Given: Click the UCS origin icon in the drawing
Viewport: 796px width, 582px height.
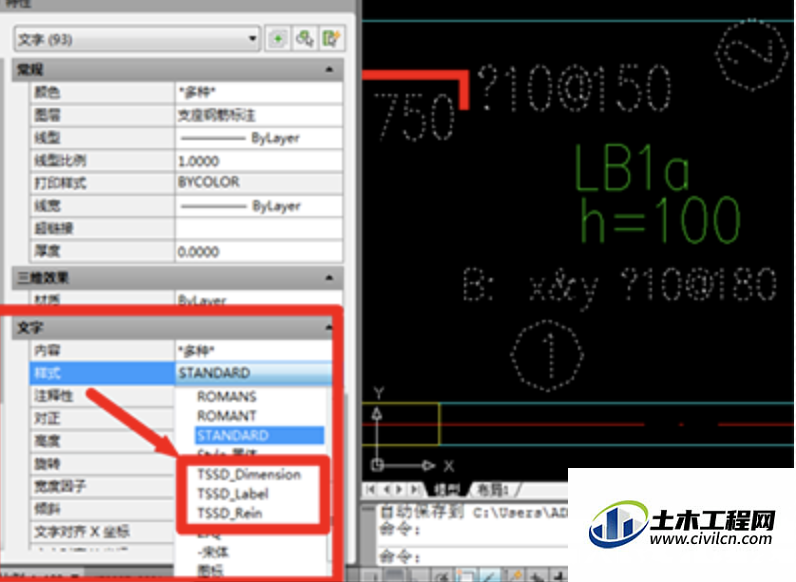Looking at the screenshot, I should click(377, 465).
